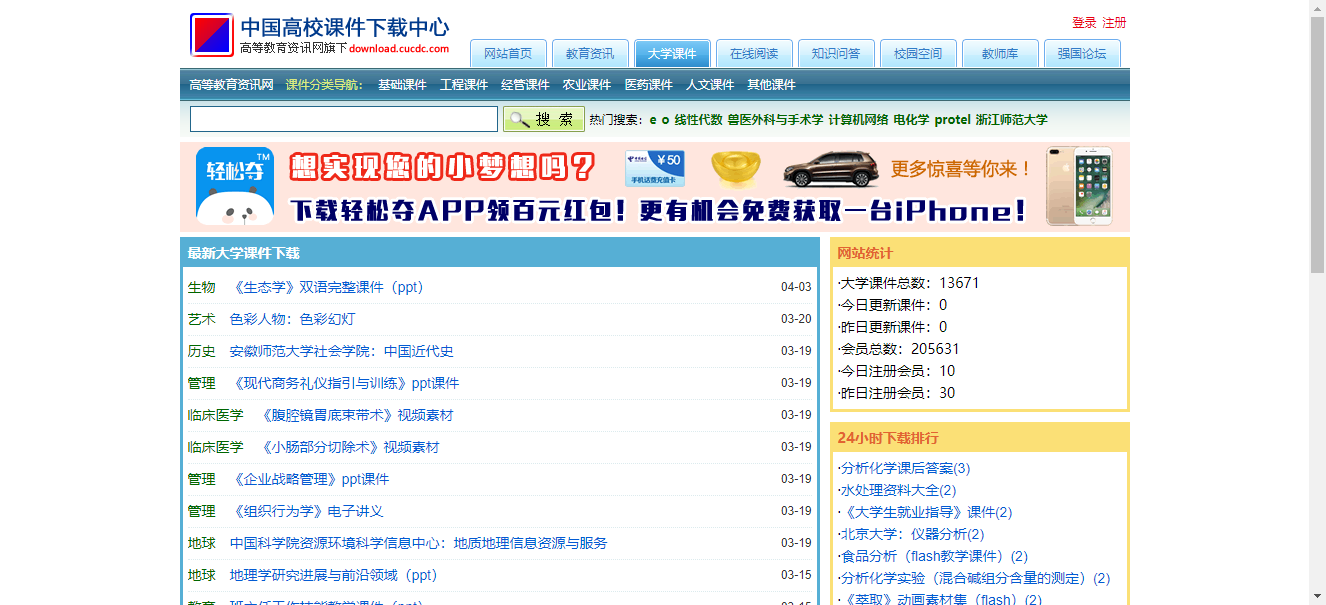Select the 大学课件 tab
This screenshot has height=605, width=1326.
point(672,54)
